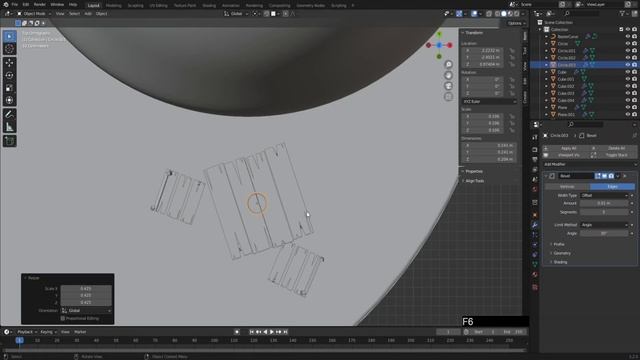Toggle Bevel modifier show in viewport icon
Image resolution: width=640 pixels, height=360 pixels.
(x=604, y=176)
